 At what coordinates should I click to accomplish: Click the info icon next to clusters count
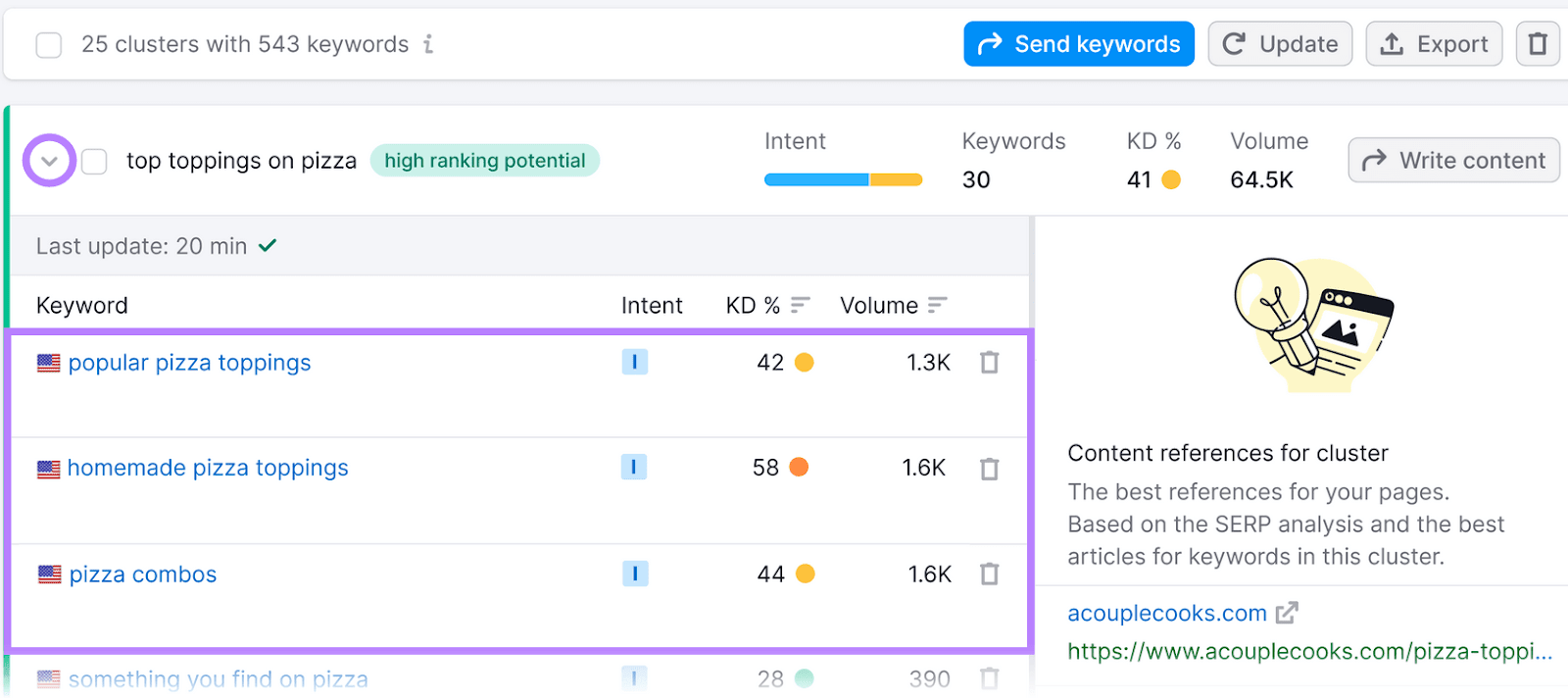click(428, 44)
